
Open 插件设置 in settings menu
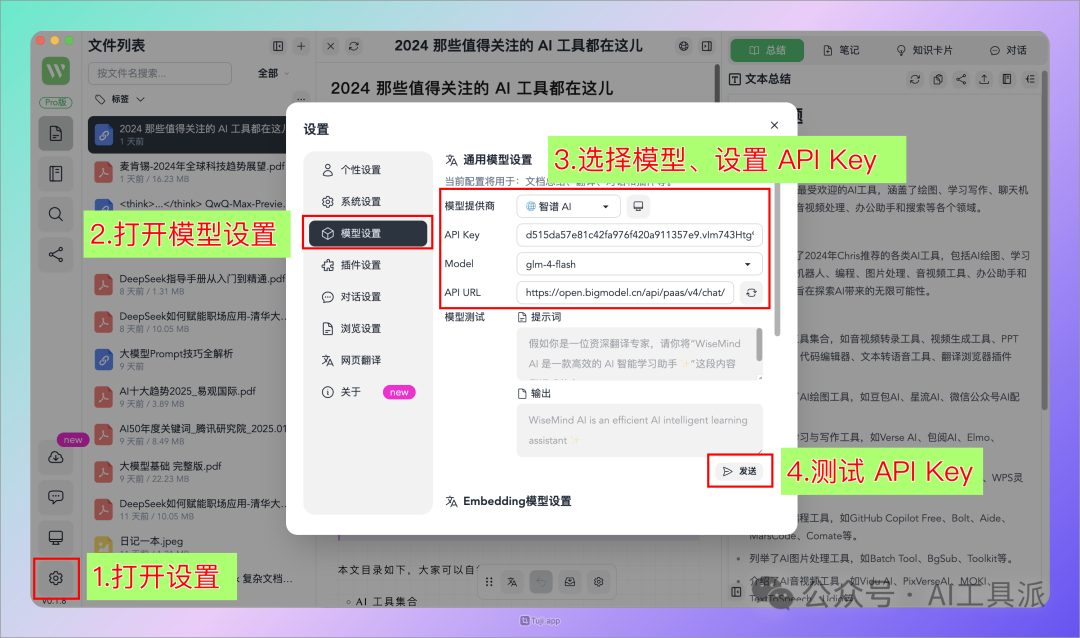click(368, 265)
